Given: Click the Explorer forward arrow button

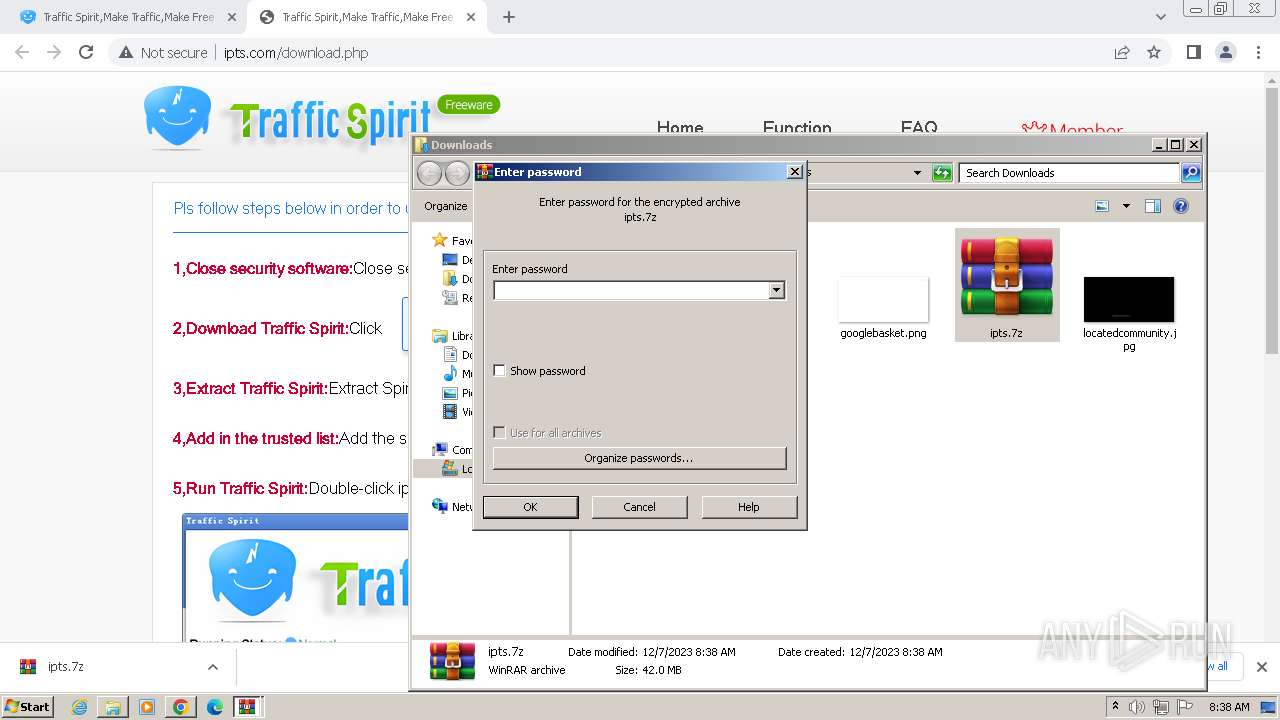Looking at the screenshot, I should (457, 173).
